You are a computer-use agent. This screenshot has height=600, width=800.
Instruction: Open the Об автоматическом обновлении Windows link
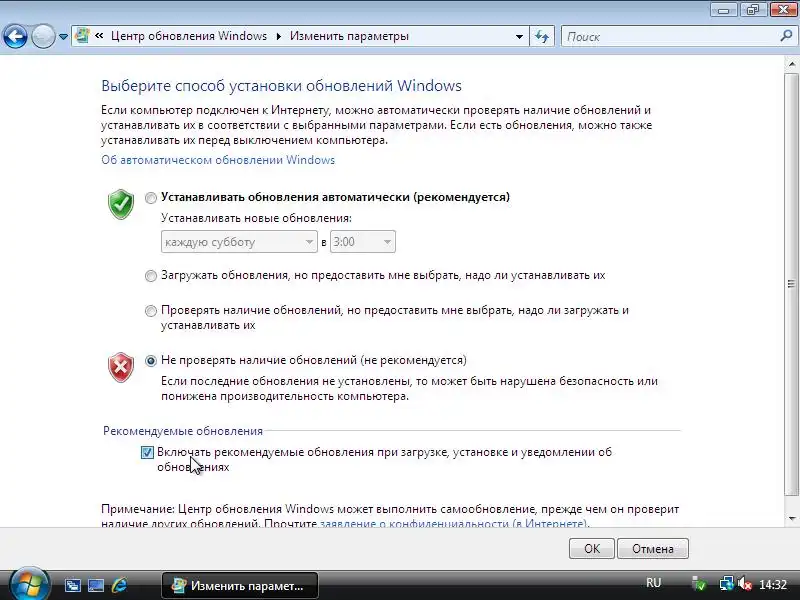[218, 160]
